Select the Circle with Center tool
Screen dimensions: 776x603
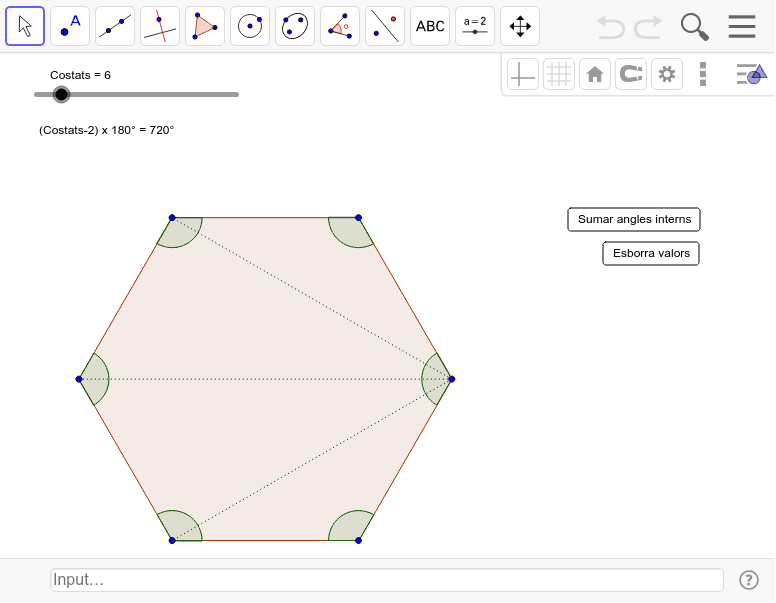tap(250, 26)
